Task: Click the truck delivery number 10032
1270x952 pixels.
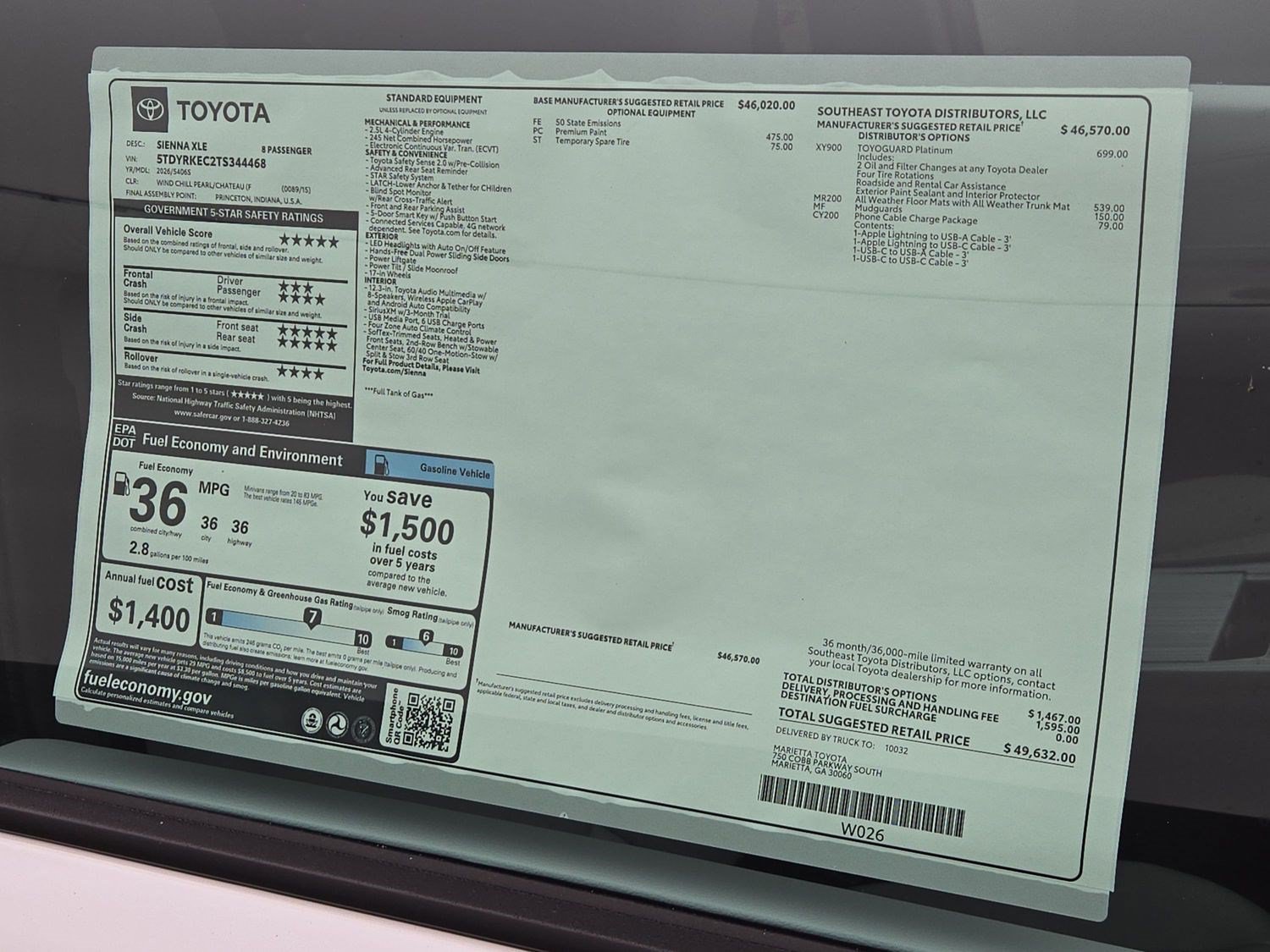Action: click(x=896, y=748)
